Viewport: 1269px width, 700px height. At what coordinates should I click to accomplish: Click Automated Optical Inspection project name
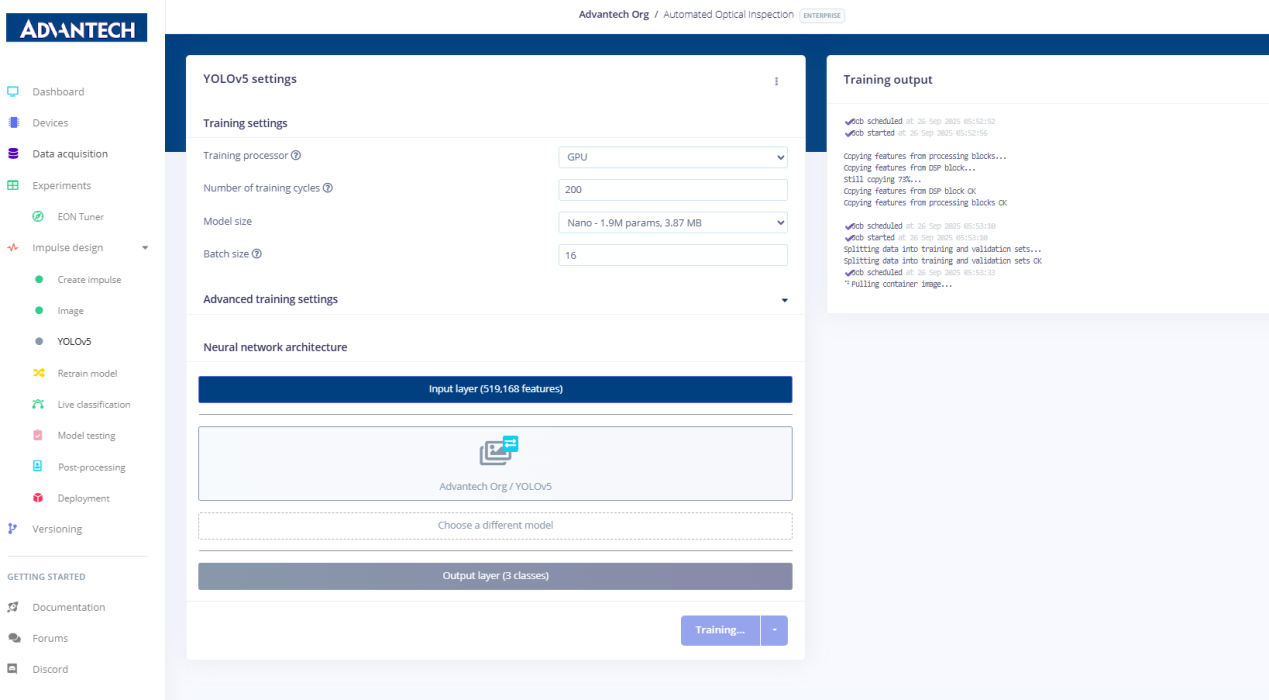point(728,15)
